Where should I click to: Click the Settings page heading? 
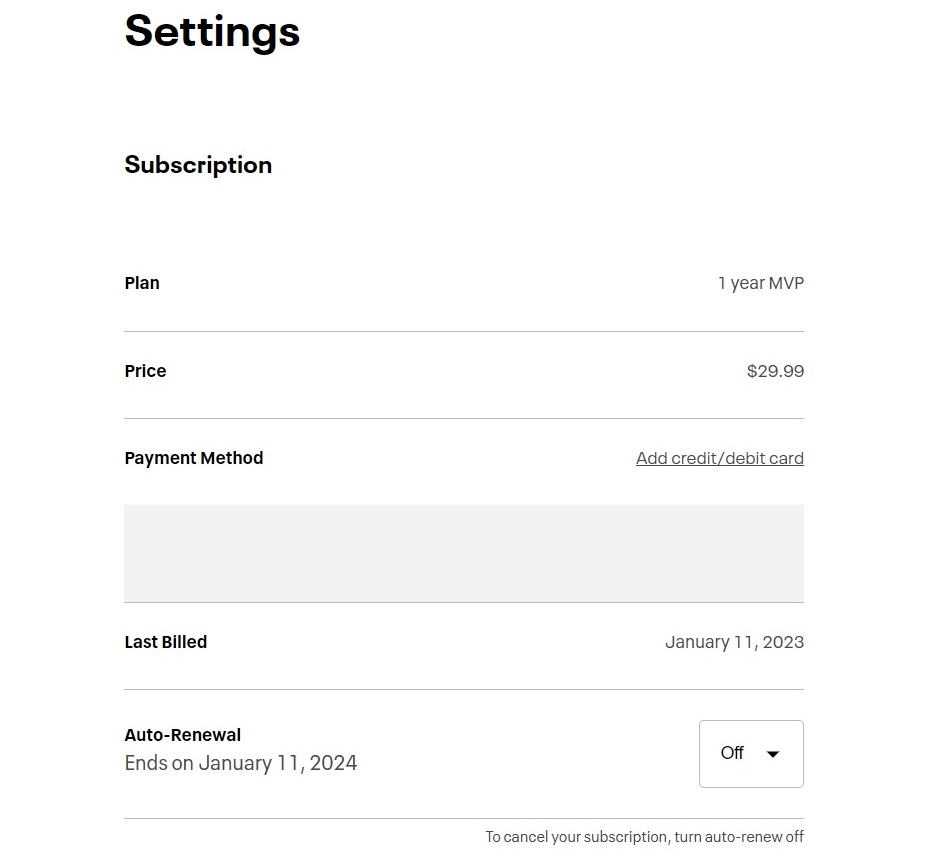212,30
